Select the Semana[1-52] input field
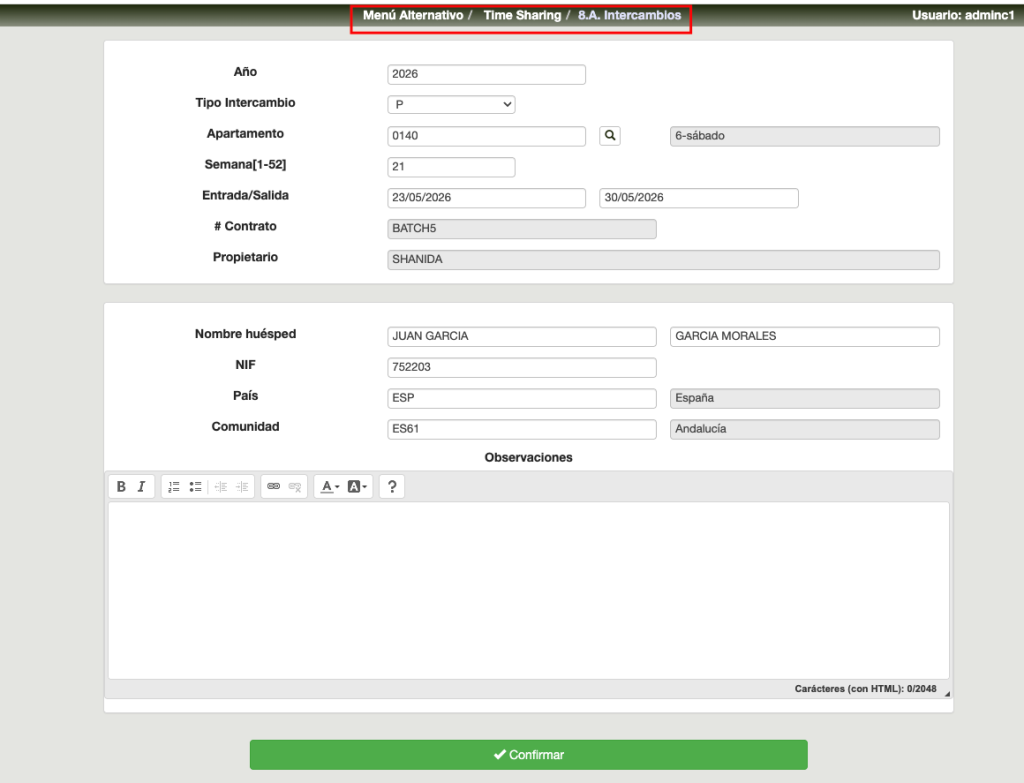Screen dimensions: 1024x783 click(x=450, y=167)
